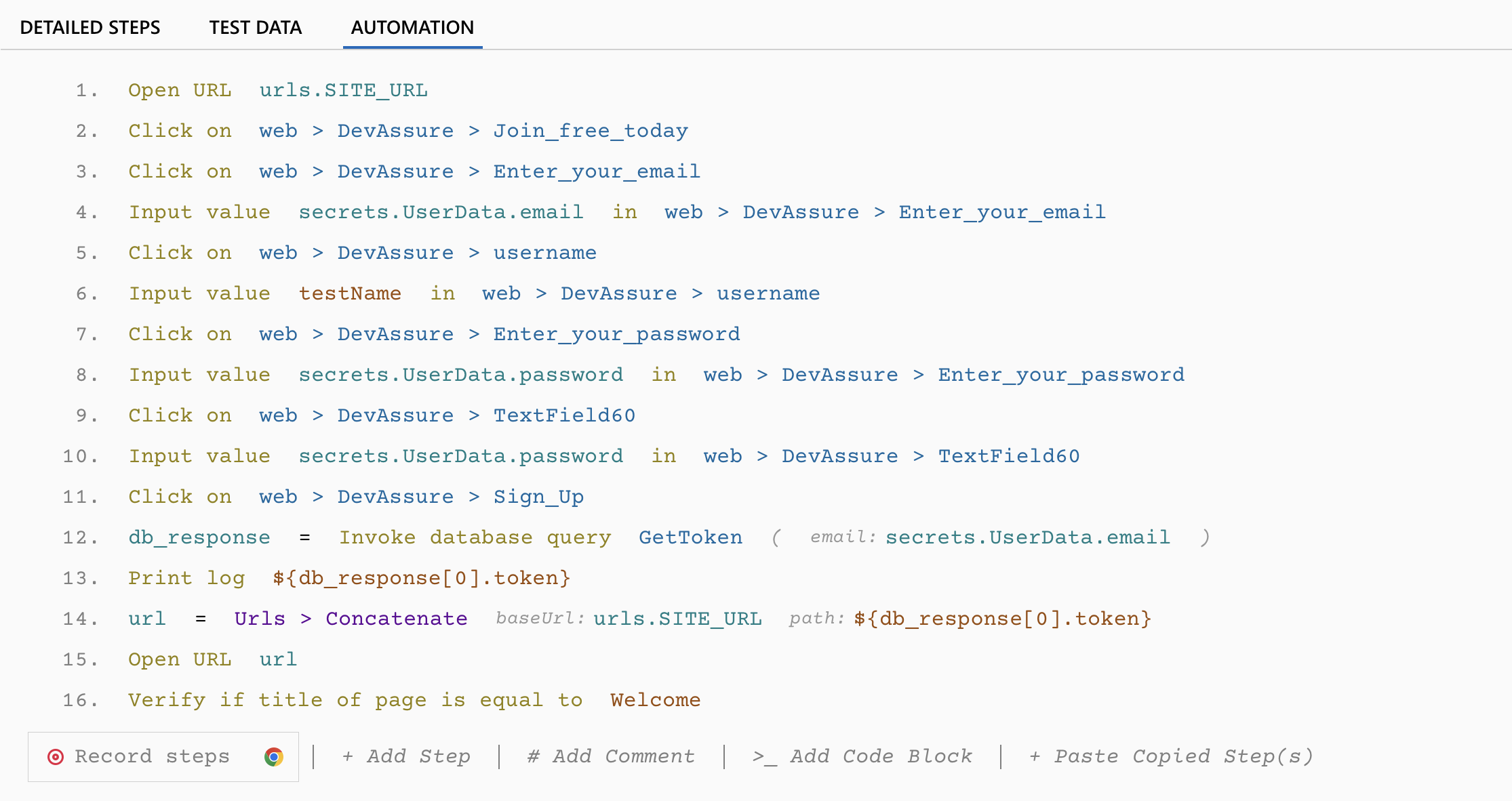Select the Chrome browser icon

(x=274, y=756)
